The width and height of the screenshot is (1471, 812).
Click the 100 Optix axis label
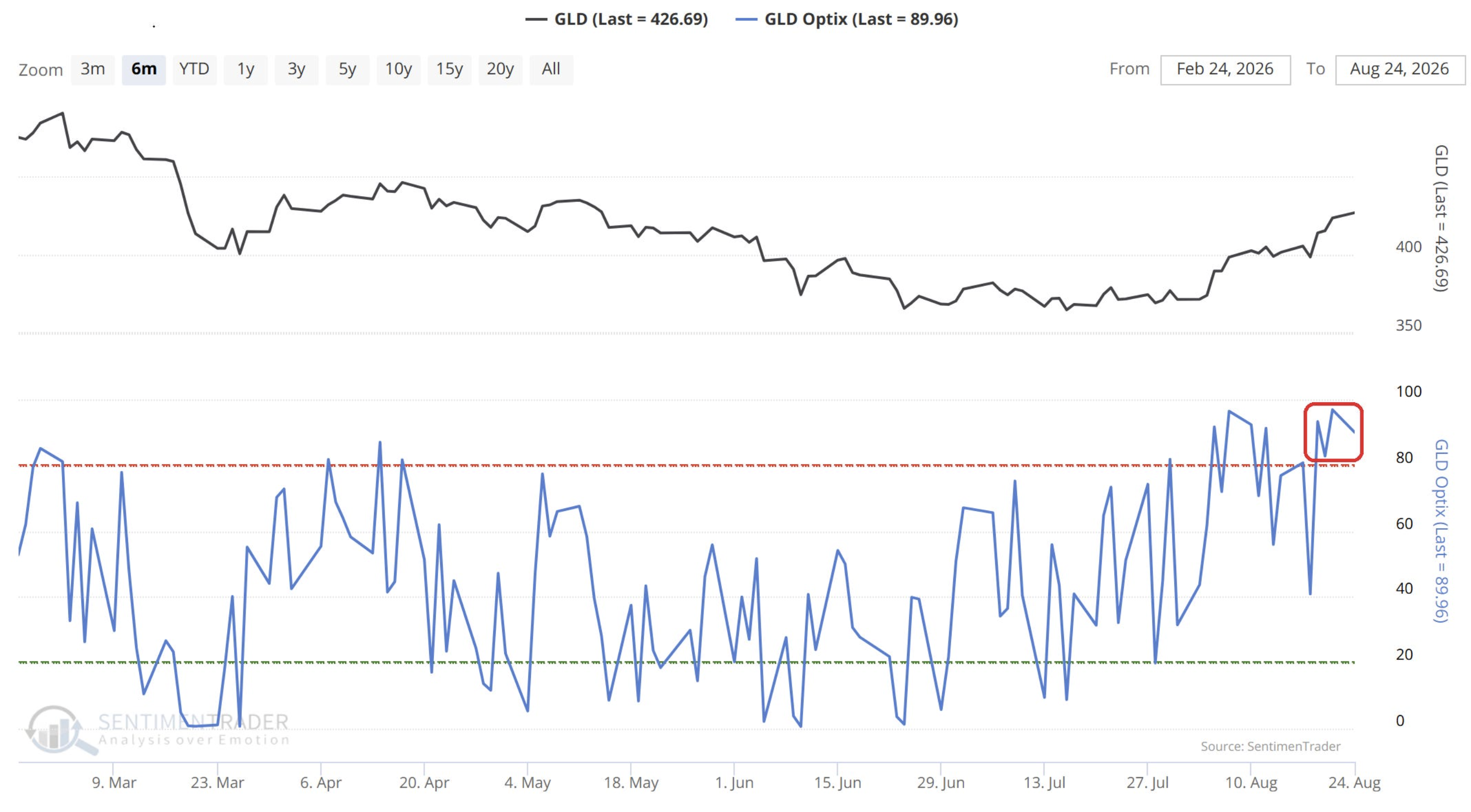[1409, 392]
